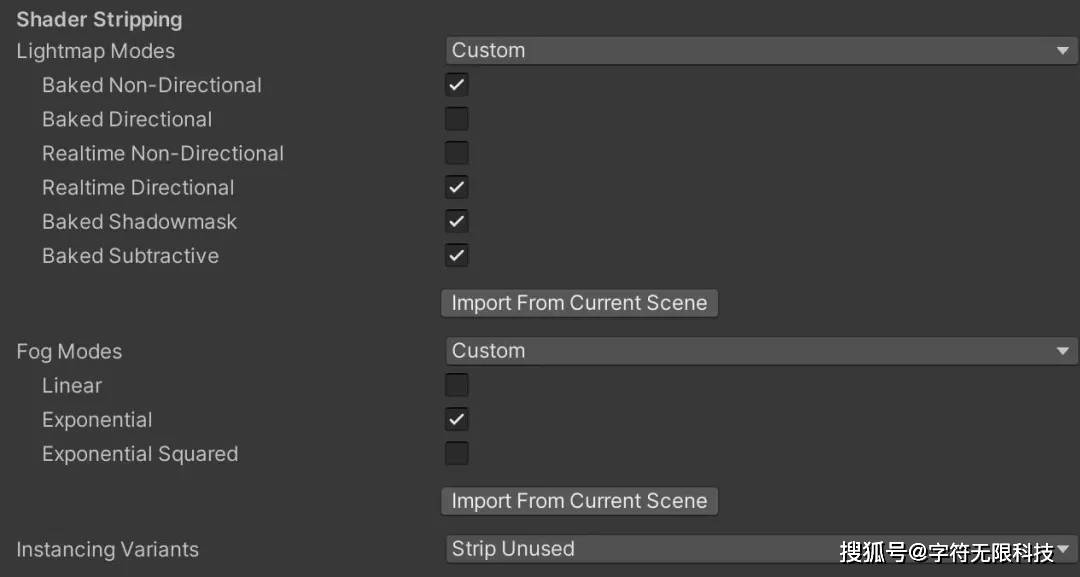The width and height of the screenshot is (1080, 577).
Task: Uncheck Baked Shadowmask
Action: (x=456, y=221)
